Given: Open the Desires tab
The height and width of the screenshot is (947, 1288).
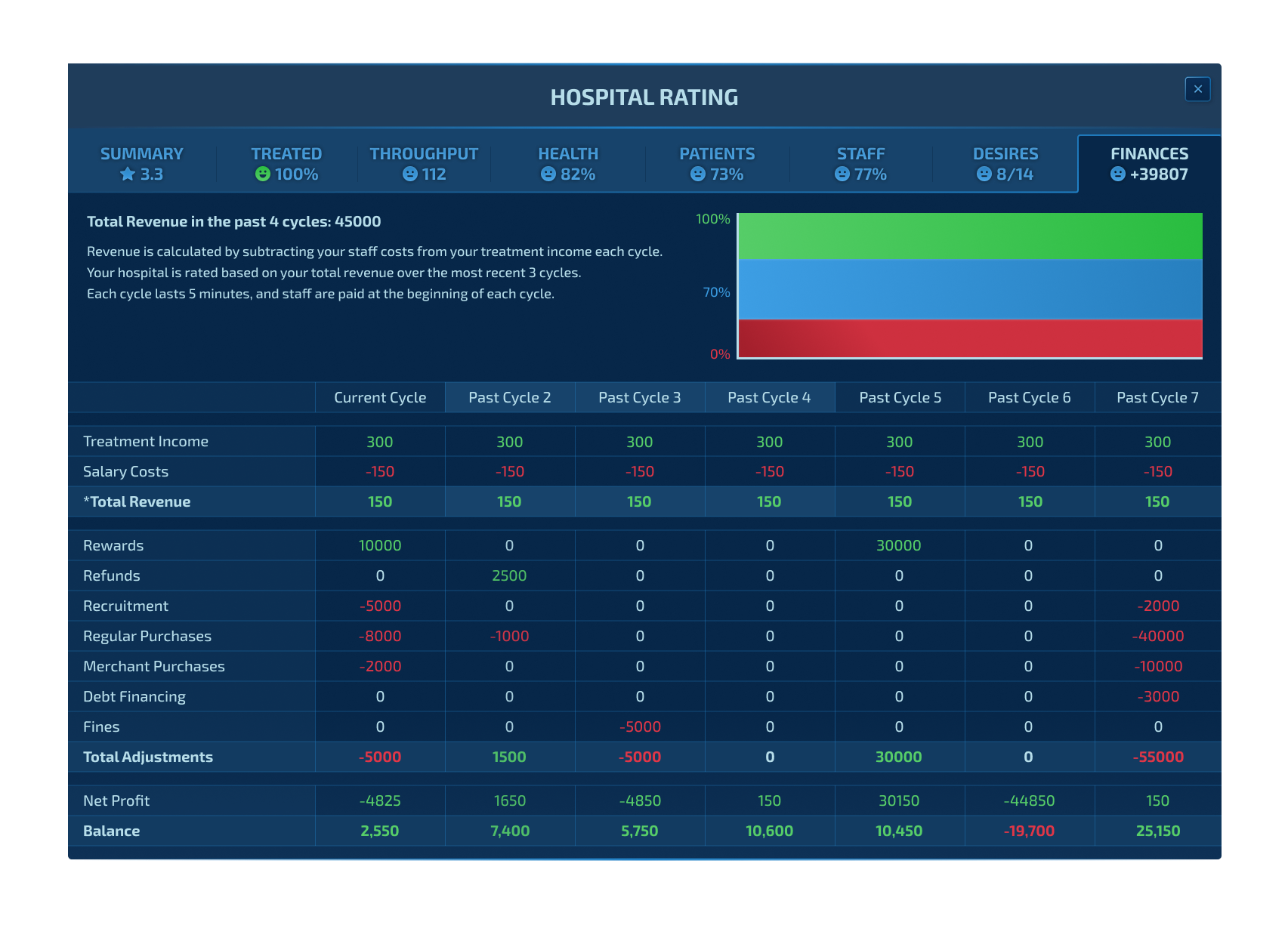Looking at the screenshot, I should [1005, 164].
